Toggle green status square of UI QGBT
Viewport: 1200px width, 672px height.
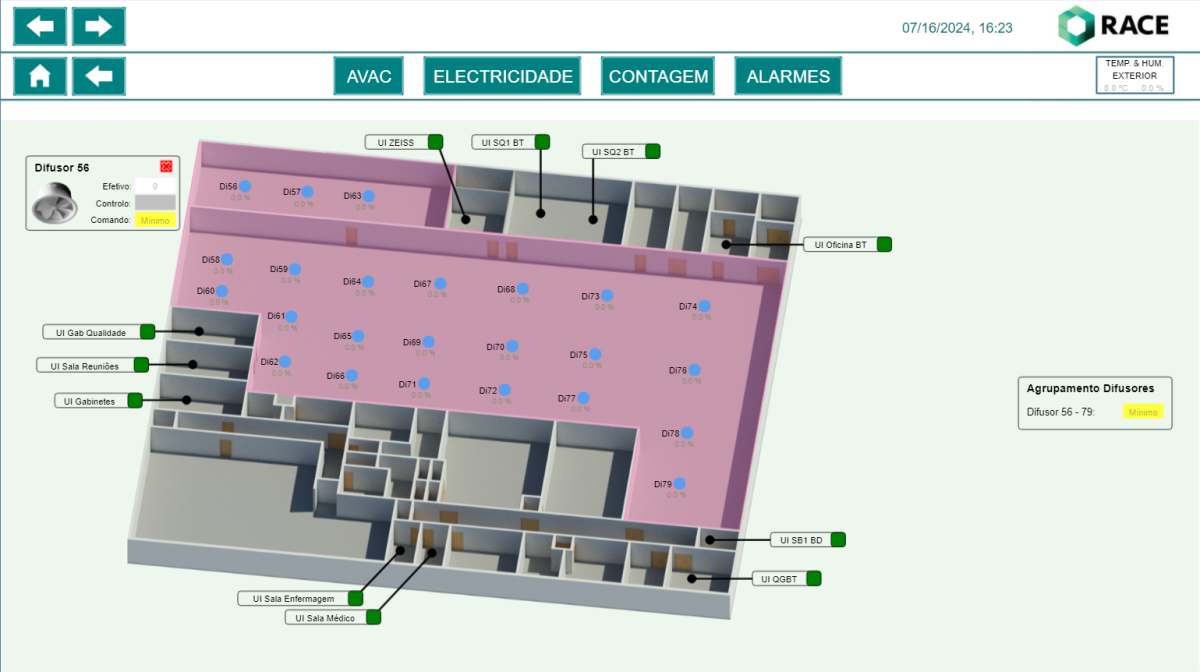814,578
